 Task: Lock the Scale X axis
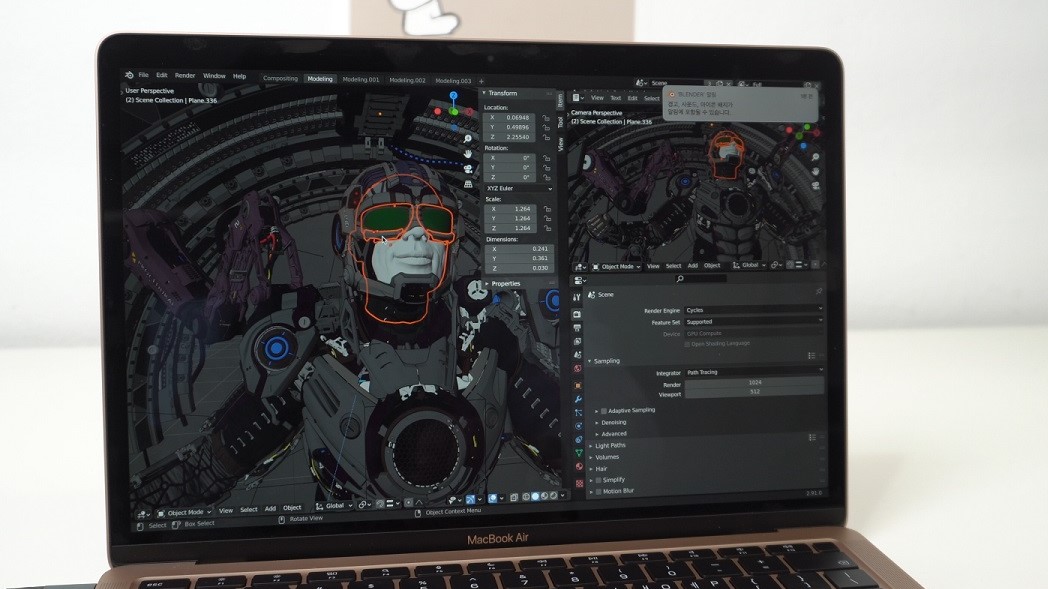(547, 209)
